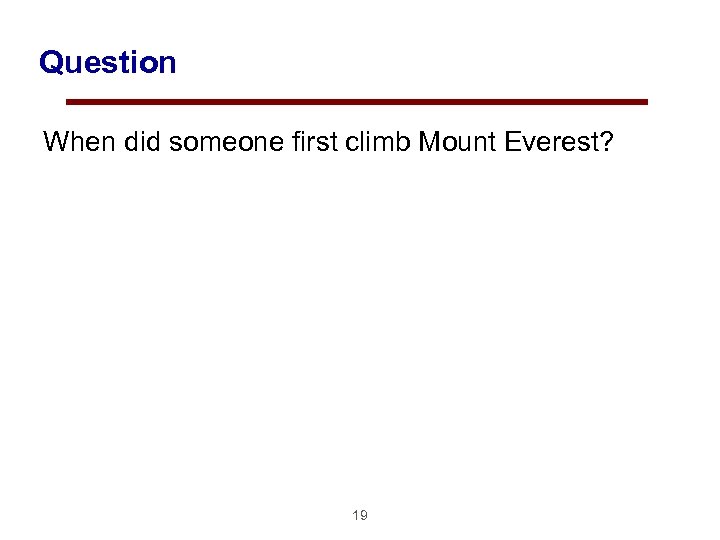Click the left end of the red divider
720x540 pixels.
click(x=70, y=101)
